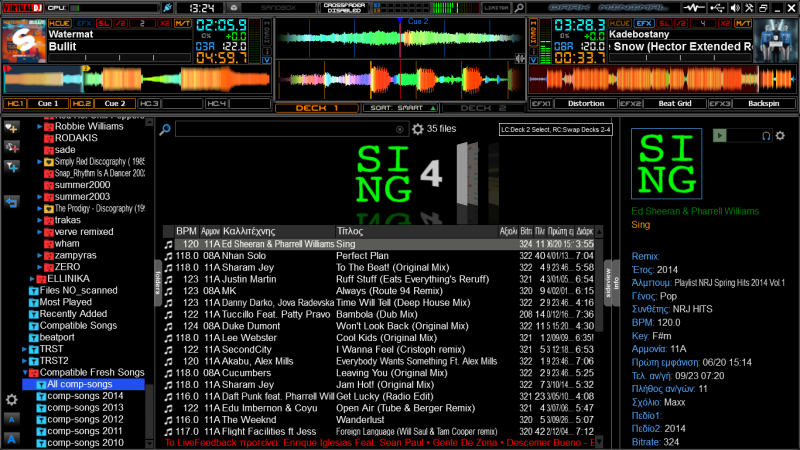Viewport: 800px width, 450px height.
Task: Sort by the BPM column header
Action: click(186, 231)
